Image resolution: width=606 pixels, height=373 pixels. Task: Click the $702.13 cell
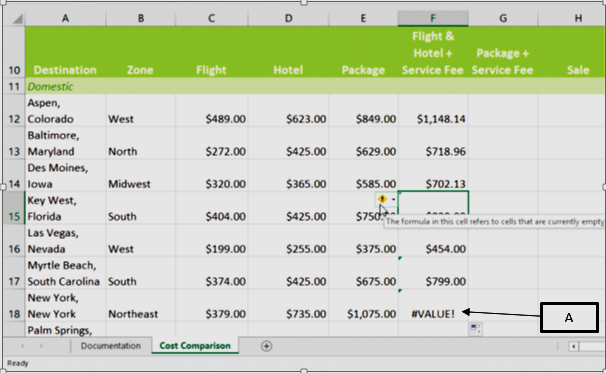pyautogui.click(x=433, y=175)
